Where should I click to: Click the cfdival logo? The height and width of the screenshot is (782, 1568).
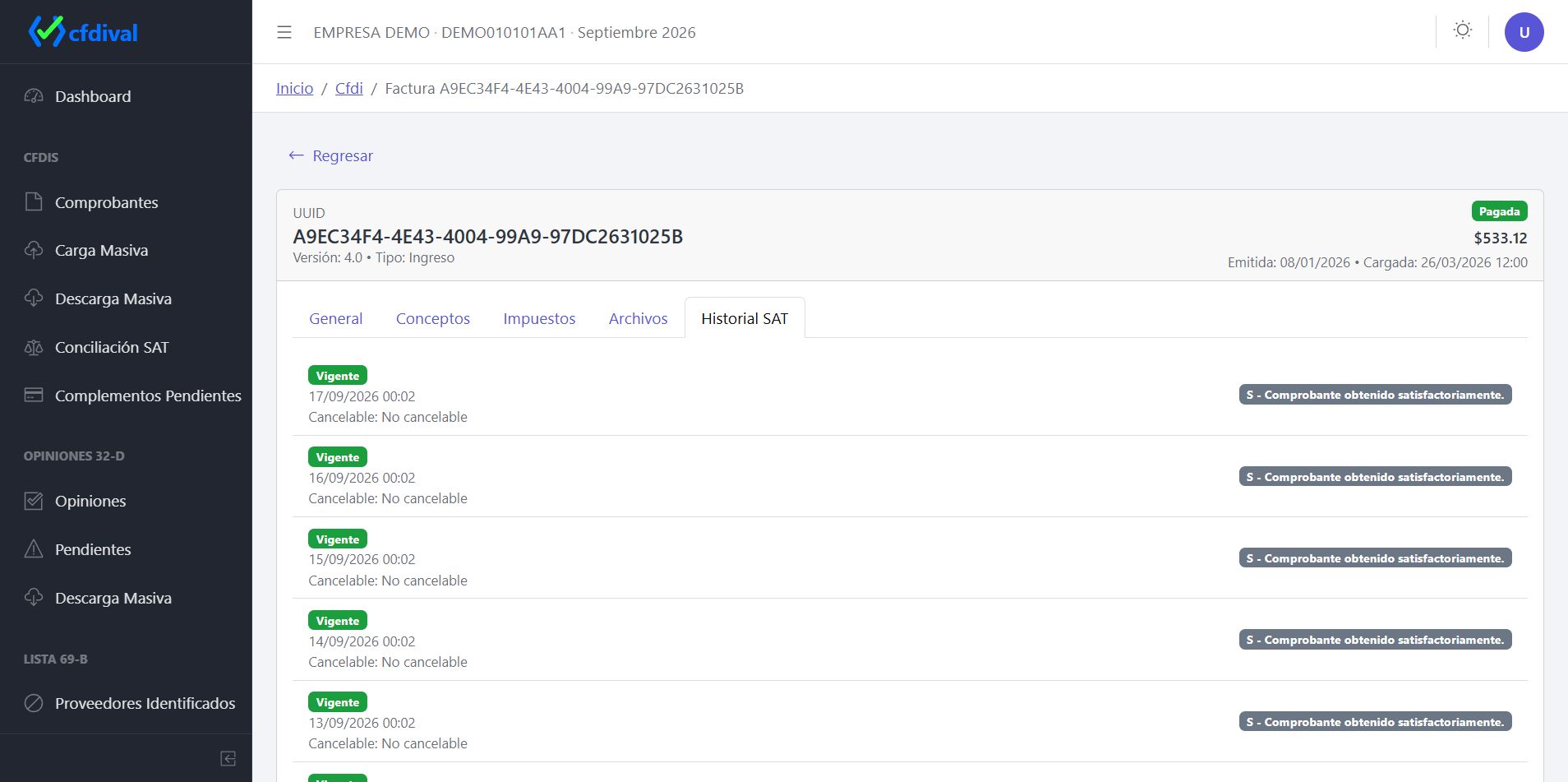pos(83,32)
